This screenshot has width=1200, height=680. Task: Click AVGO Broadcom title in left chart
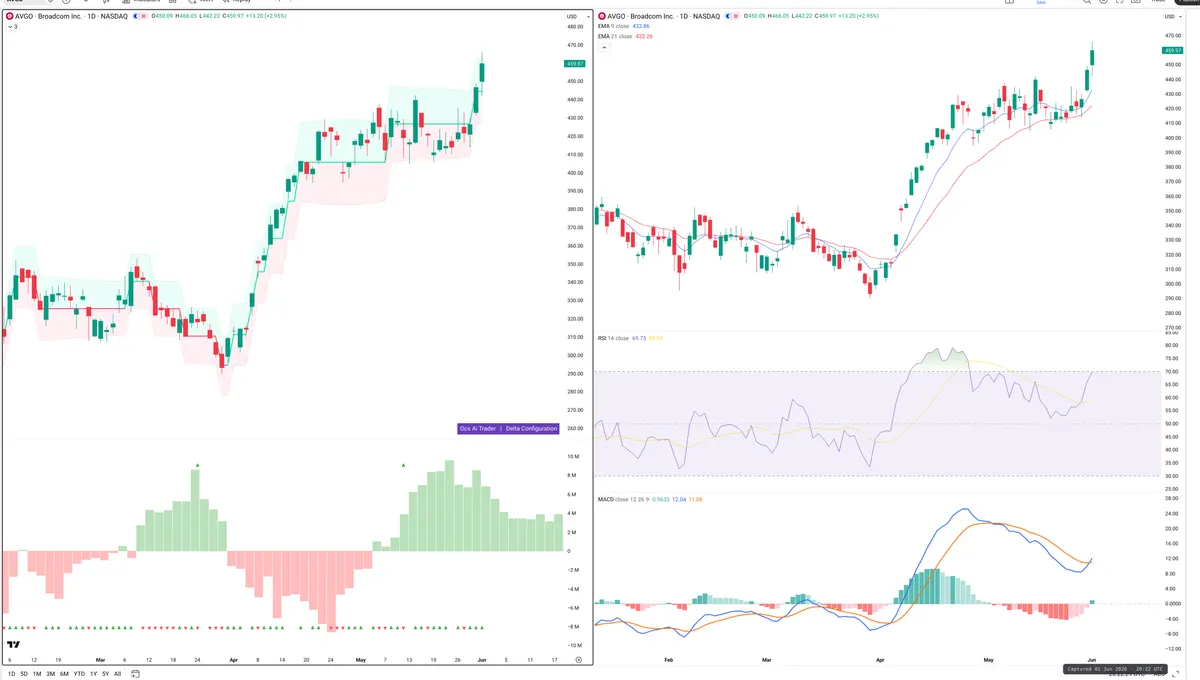[x=71, y=16]
